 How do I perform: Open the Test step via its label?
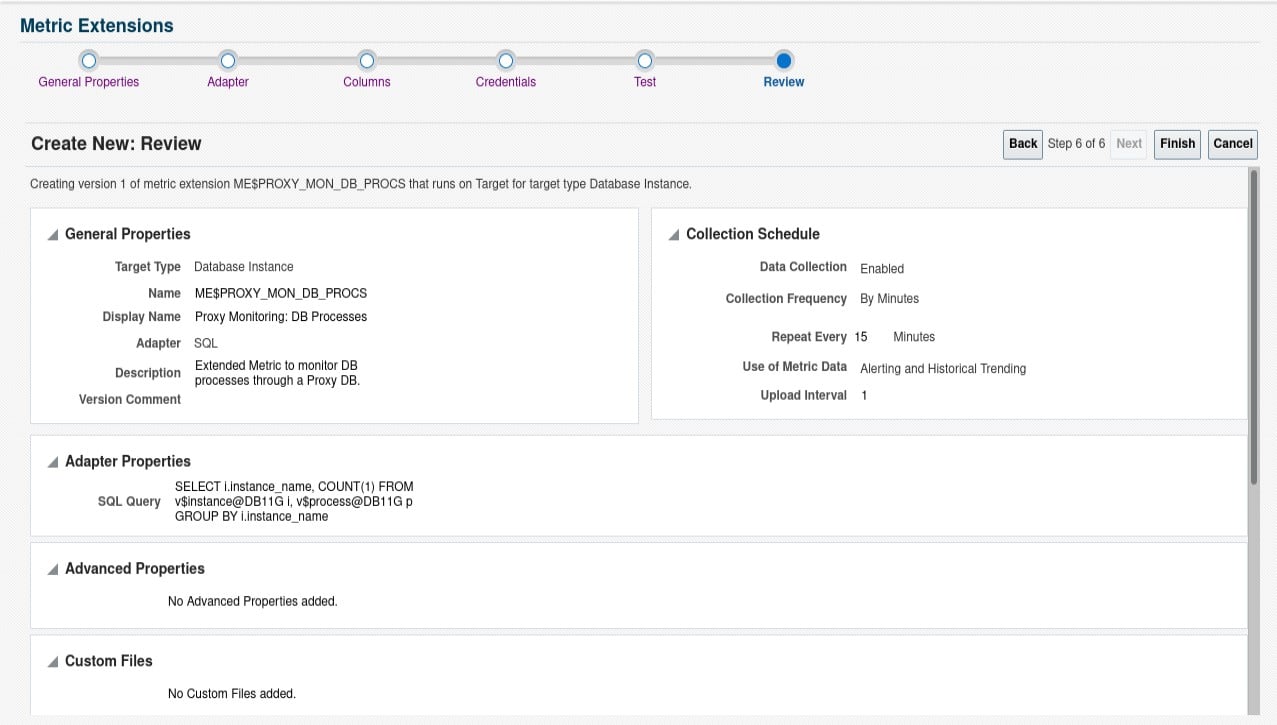click(x=644, y=82)
